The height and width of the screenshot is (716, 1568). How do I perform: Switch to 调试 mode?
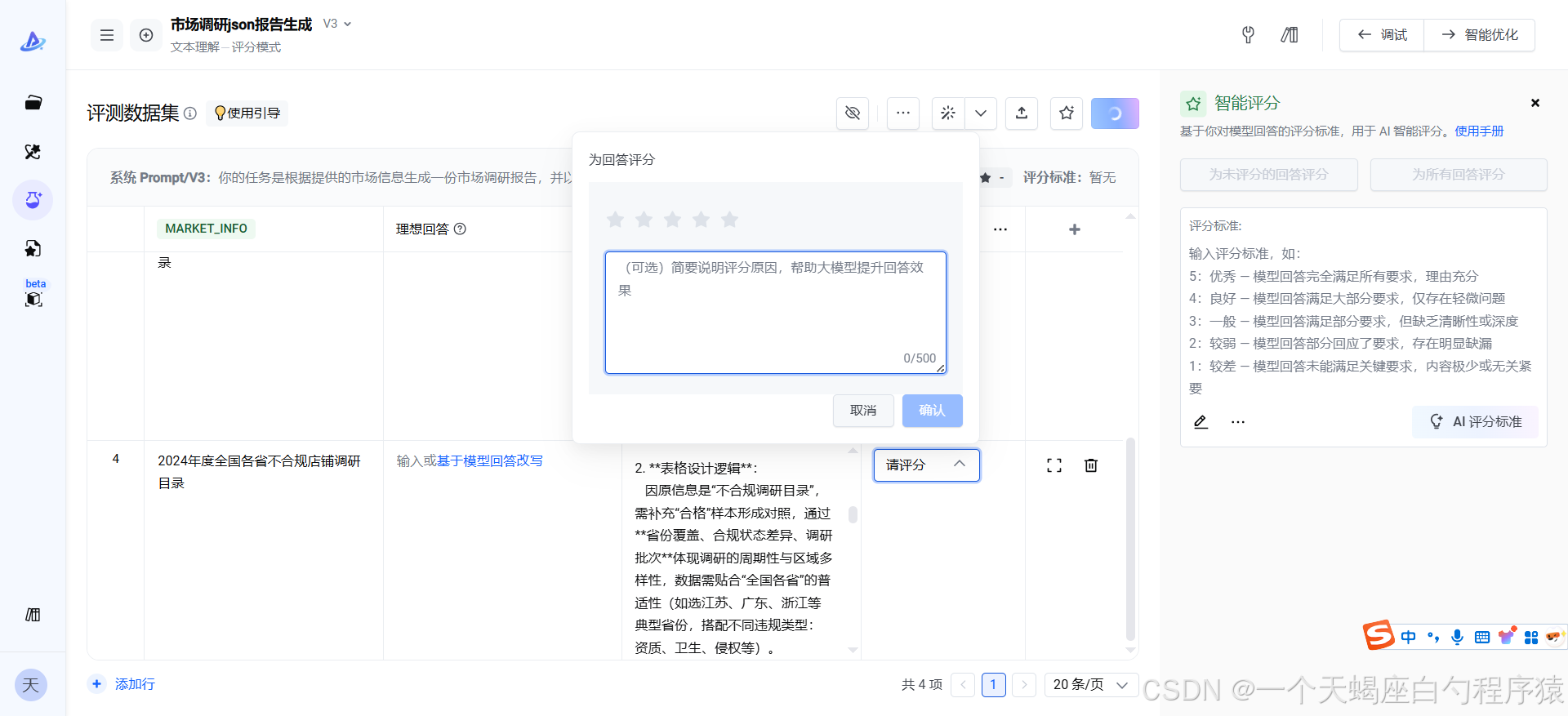tap(1382, 35)
